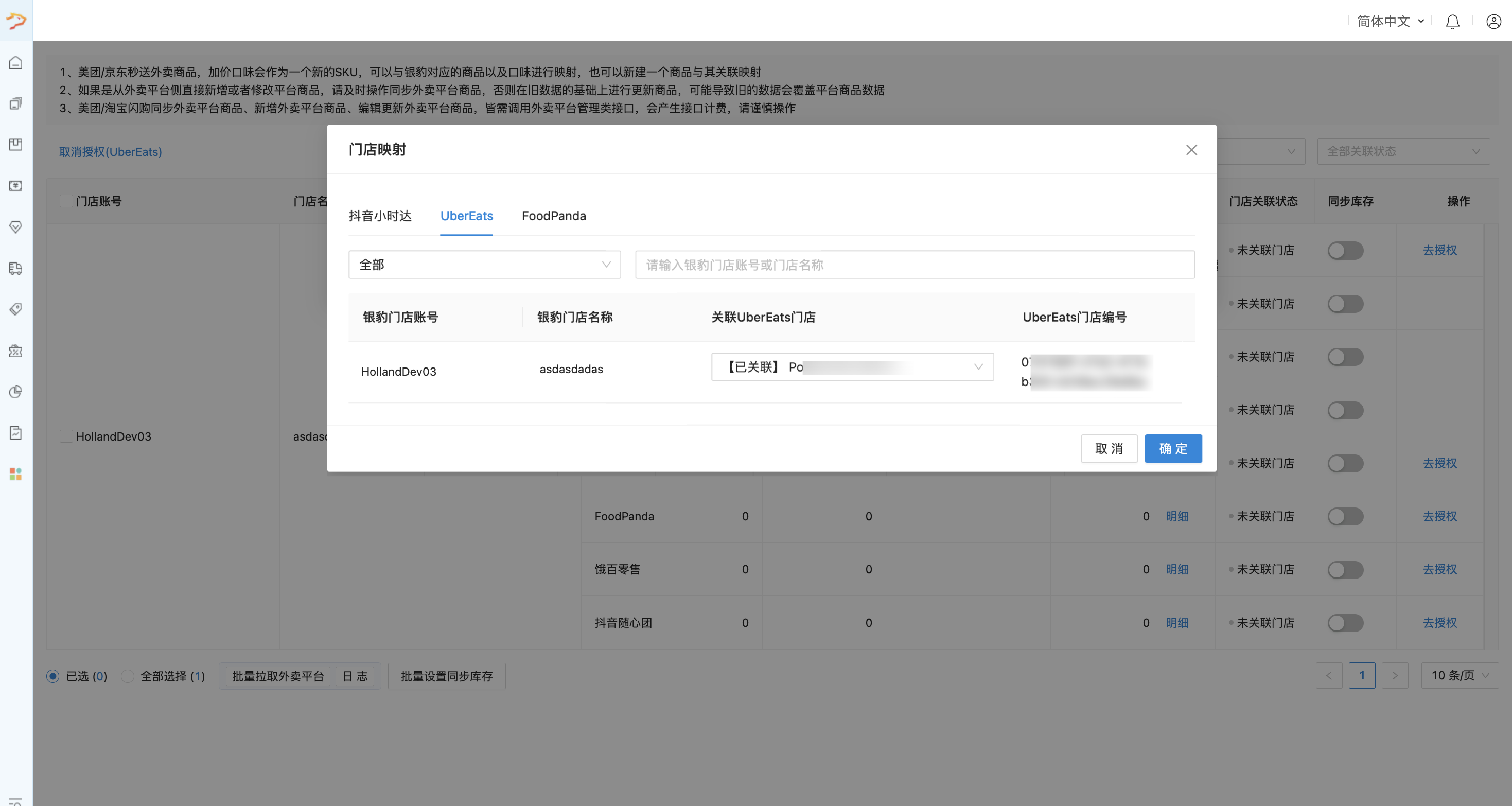
Task: Click 批量拉取外卖平台 button
Action: (277, 676)
